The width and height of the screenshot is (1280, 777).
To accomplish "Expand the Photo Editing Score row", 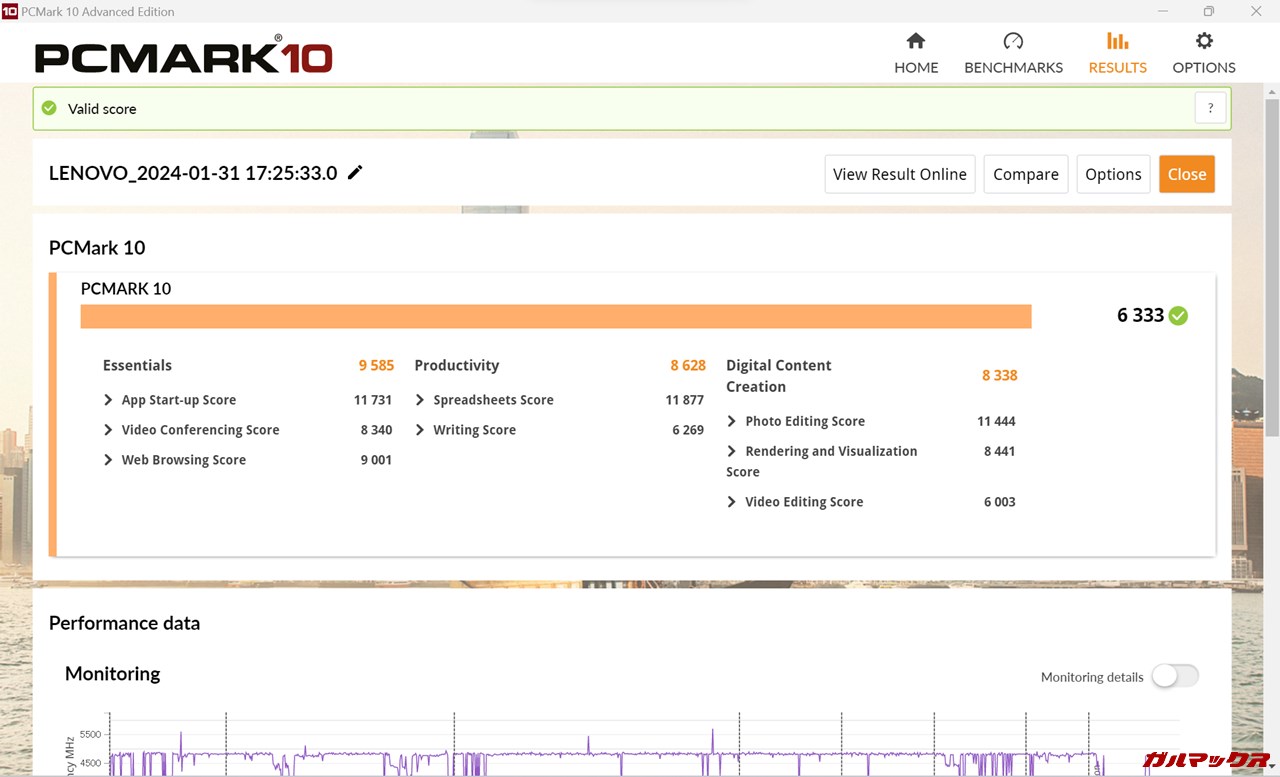I will (x=732, y=422).
